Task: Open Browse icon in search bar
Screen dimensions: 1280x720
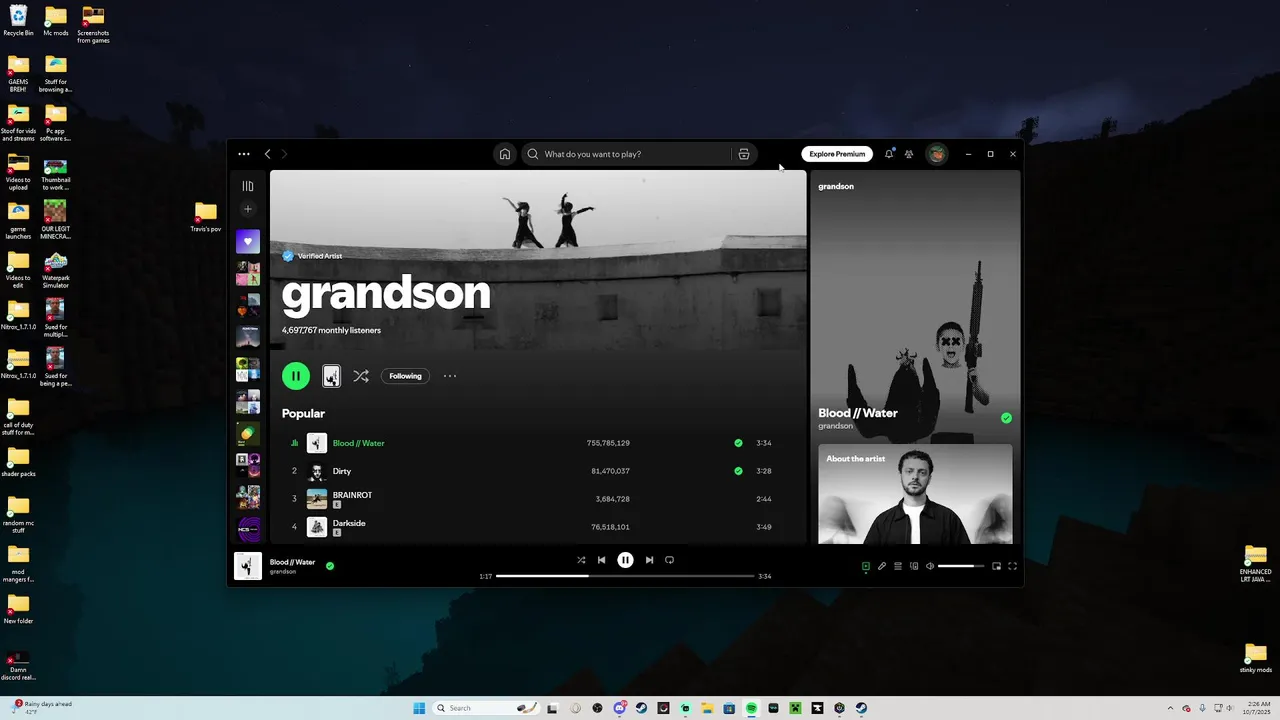Action: click(x=743, y=154)
